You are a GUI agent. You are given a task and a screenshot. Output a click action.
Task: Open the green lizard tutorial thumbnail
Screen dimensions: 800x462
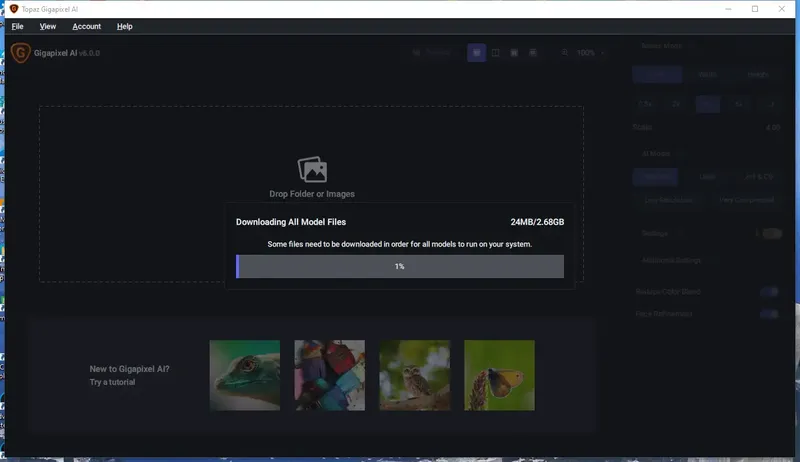[x=245, y=375]
